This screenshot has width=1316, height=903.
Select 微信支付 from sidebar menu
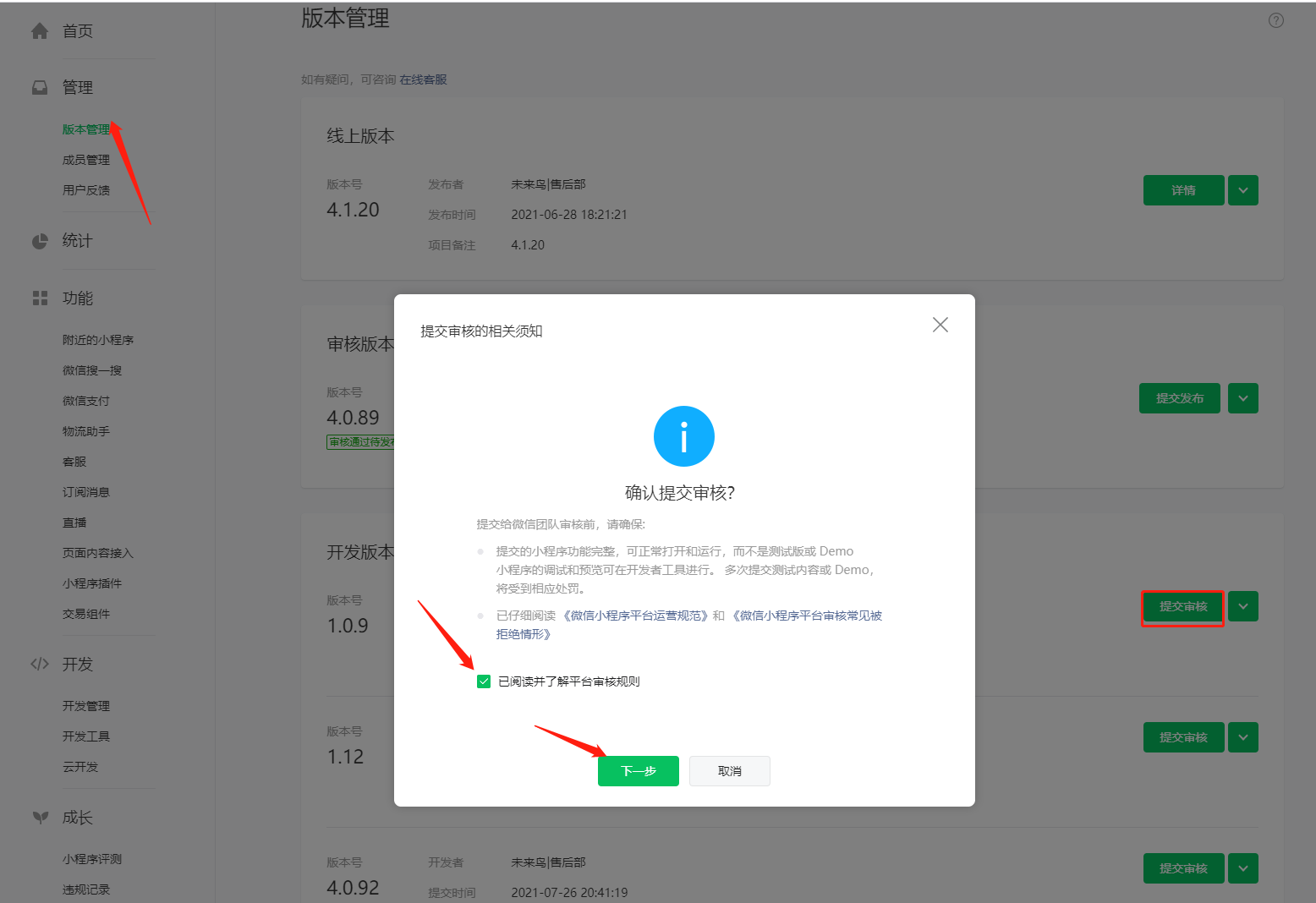pyautogui.click(x=86, y=401)
